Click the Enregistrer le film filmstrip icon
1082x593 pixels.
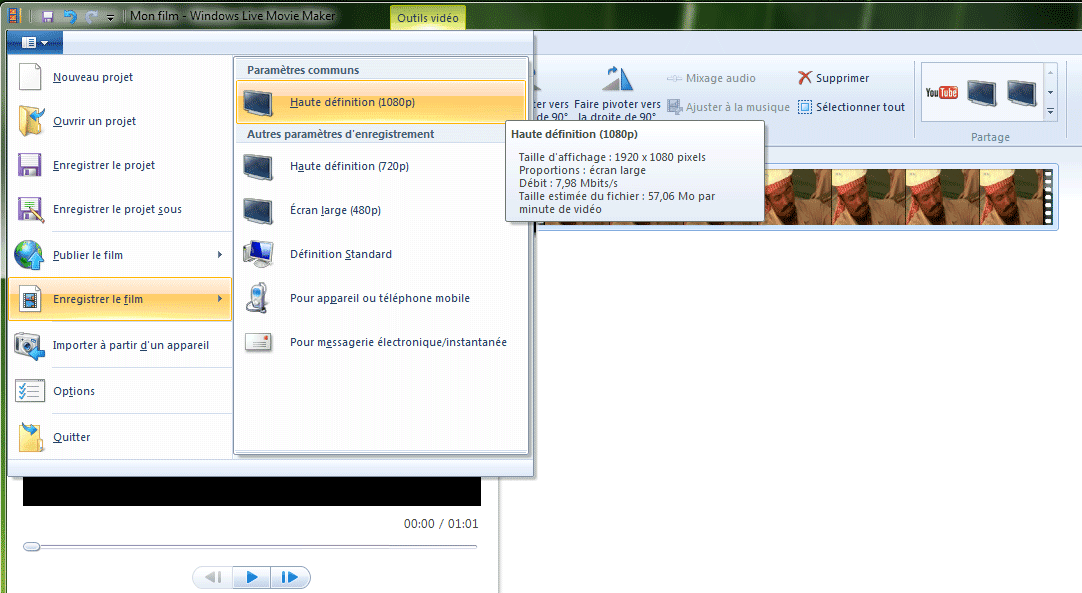point(30,299)
